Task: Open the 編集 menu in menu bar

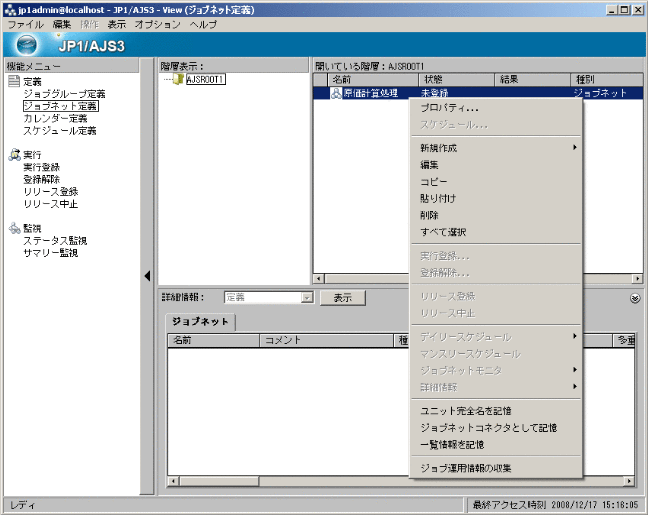Action: coord(62,24)
